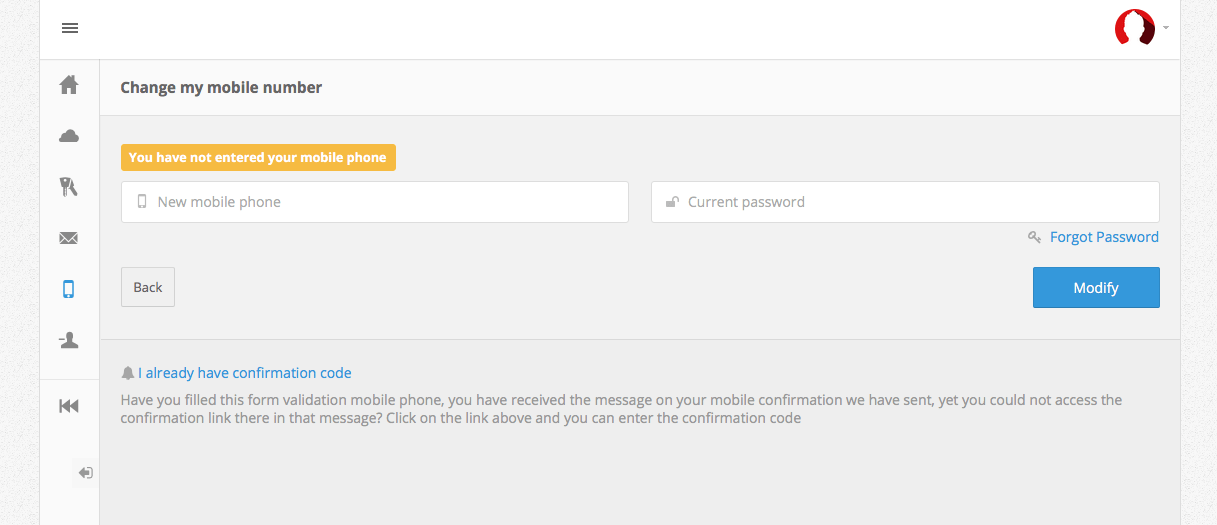Click the key icon next to Forgot Password
This screenshot has height=525, width=1217.
pyautogui.click(x=1035, y=237)
